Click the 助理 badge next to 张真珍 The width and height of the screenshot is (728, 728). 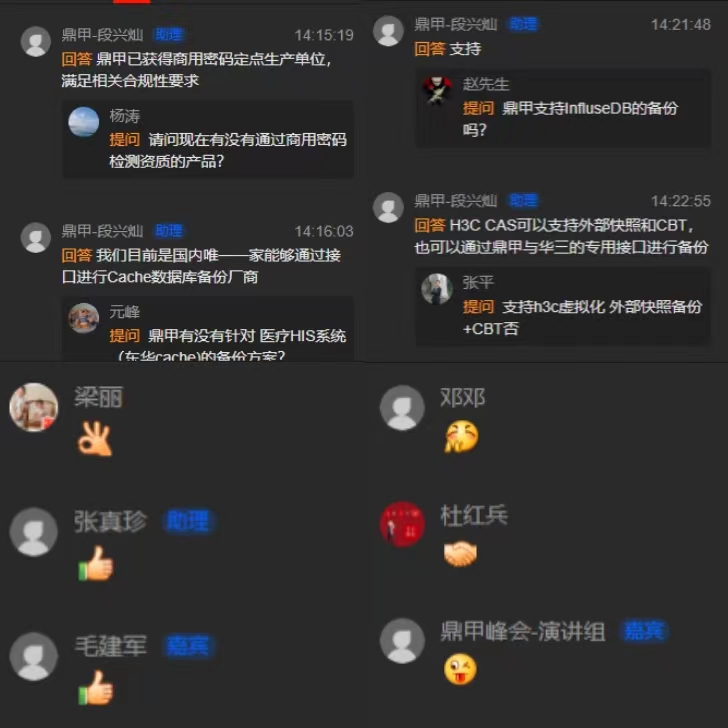coord(188,521)
